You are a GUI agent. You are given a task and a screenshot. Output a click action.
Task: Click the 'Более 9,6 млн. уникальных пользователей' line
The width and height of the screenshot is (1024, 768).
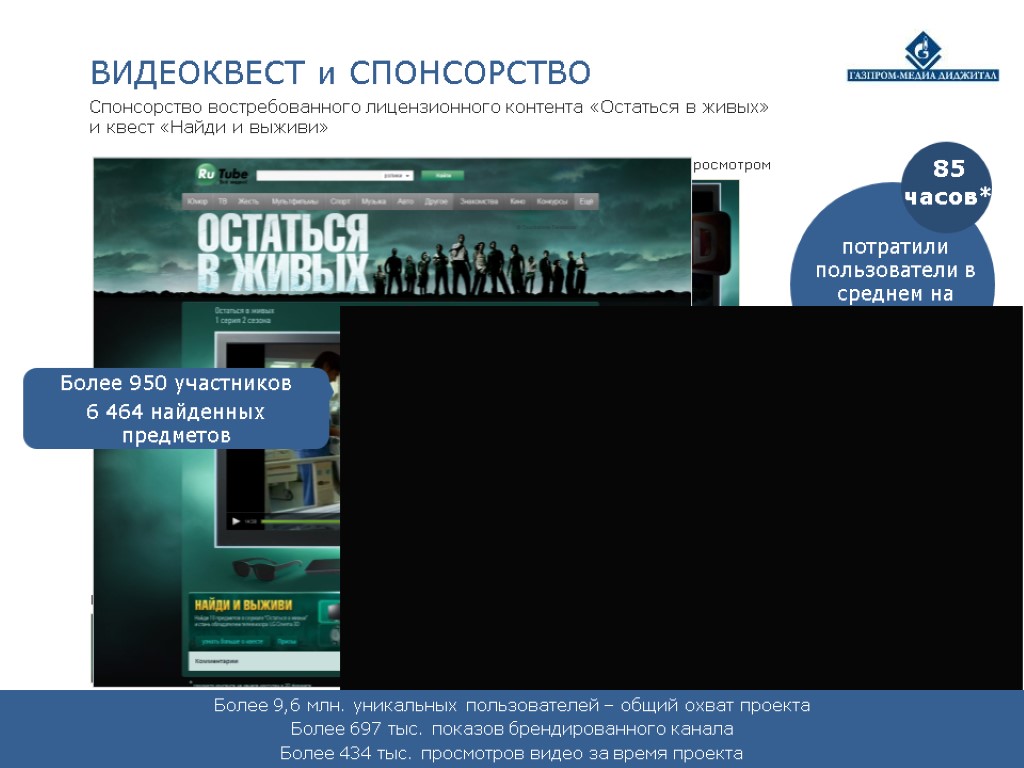511,705
